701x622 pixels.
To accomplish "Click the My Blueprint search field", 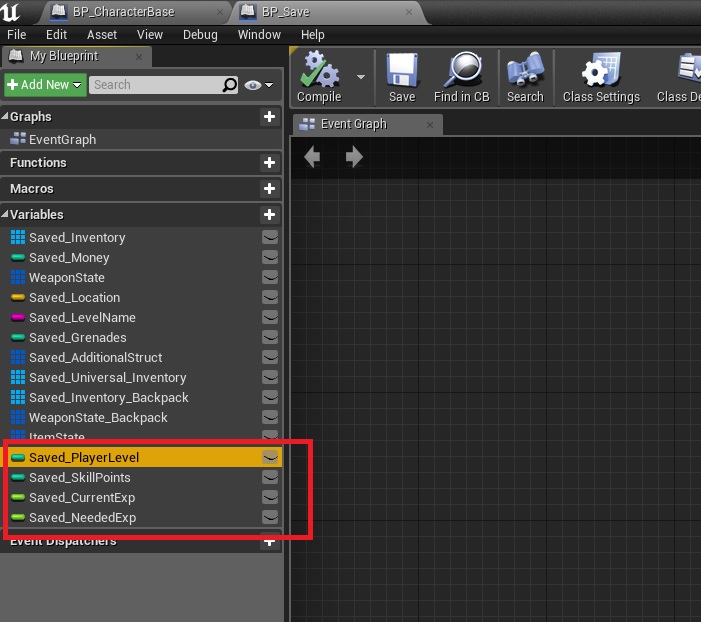I will (155, 85).
